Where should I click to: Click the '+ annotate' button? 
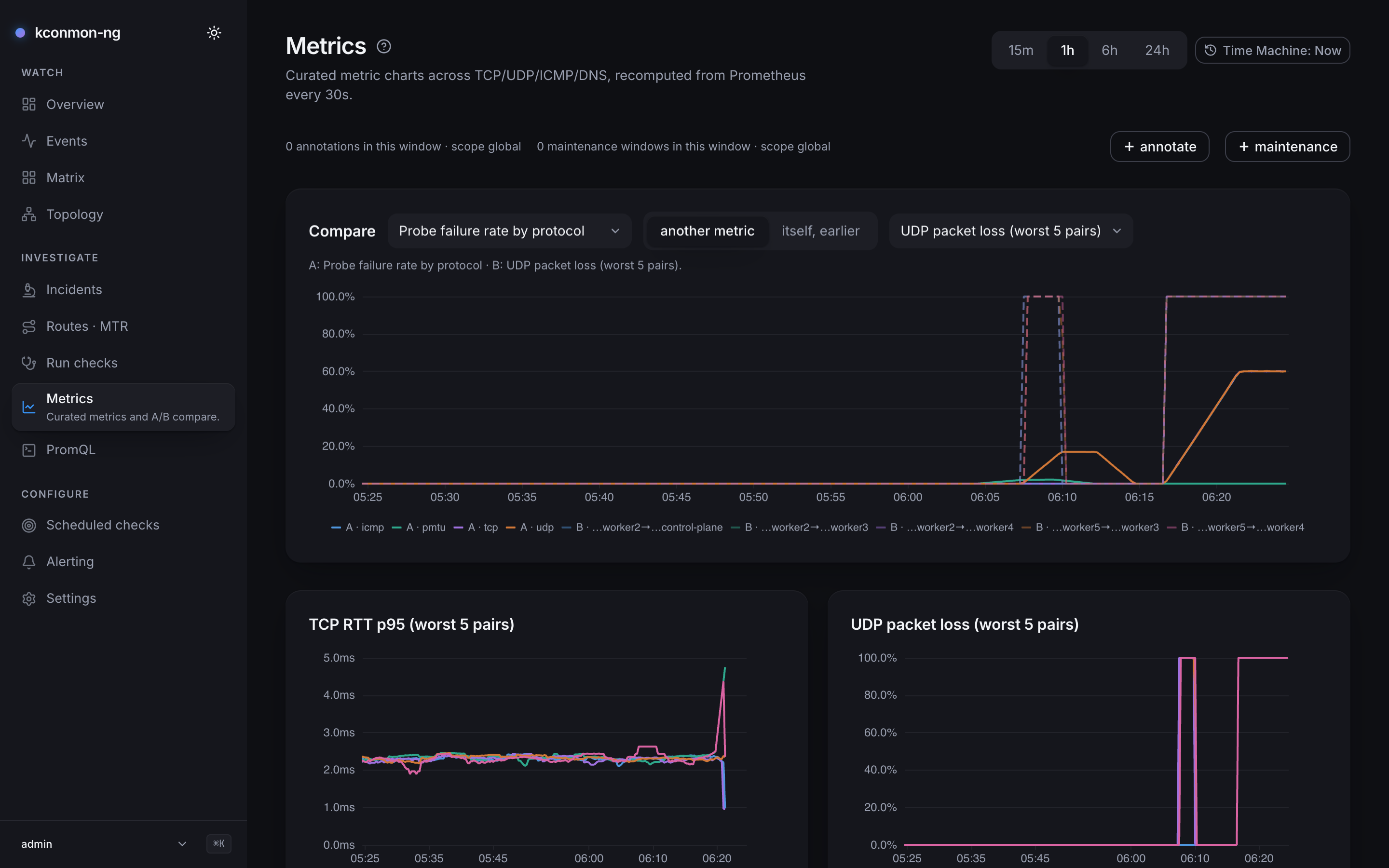1159,147
